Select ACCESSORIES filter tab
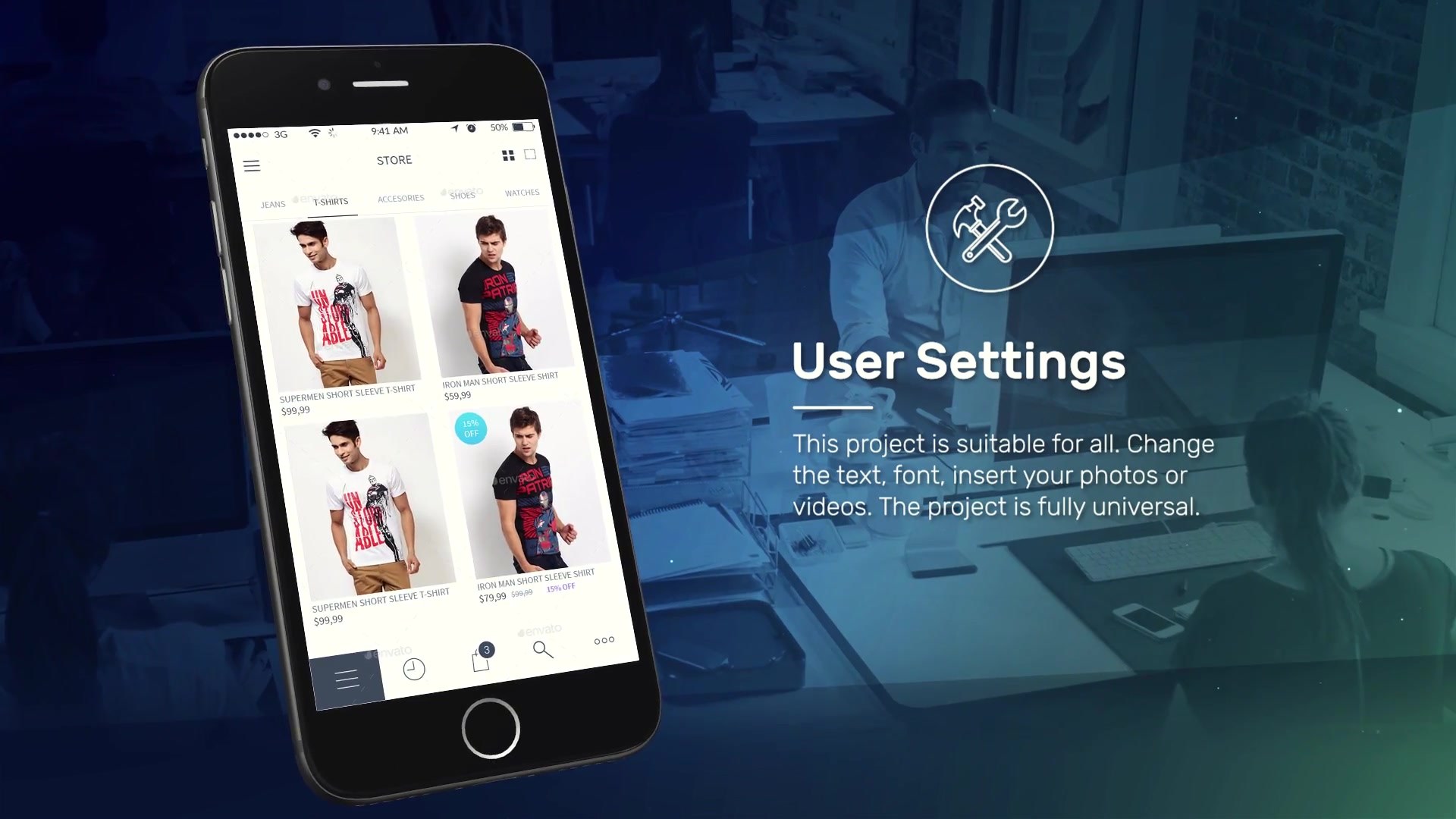 point(400,197)
